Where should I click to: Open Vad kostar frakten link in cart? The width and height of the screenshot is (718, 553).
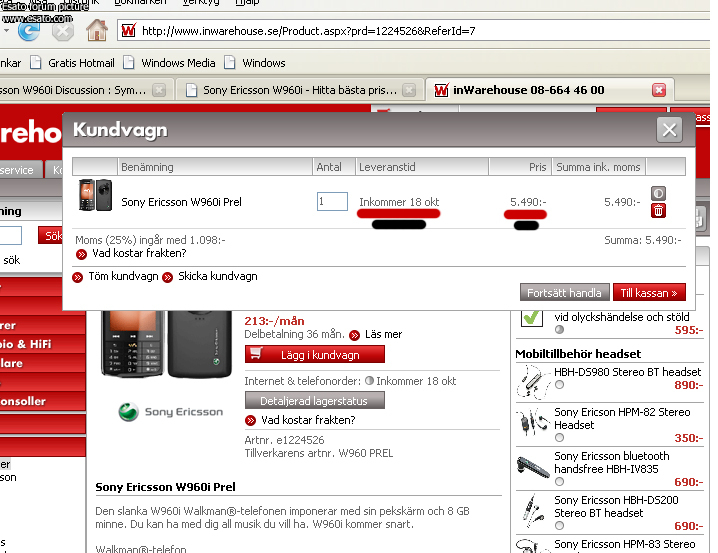pyautogui.click(x=139, y=253)
